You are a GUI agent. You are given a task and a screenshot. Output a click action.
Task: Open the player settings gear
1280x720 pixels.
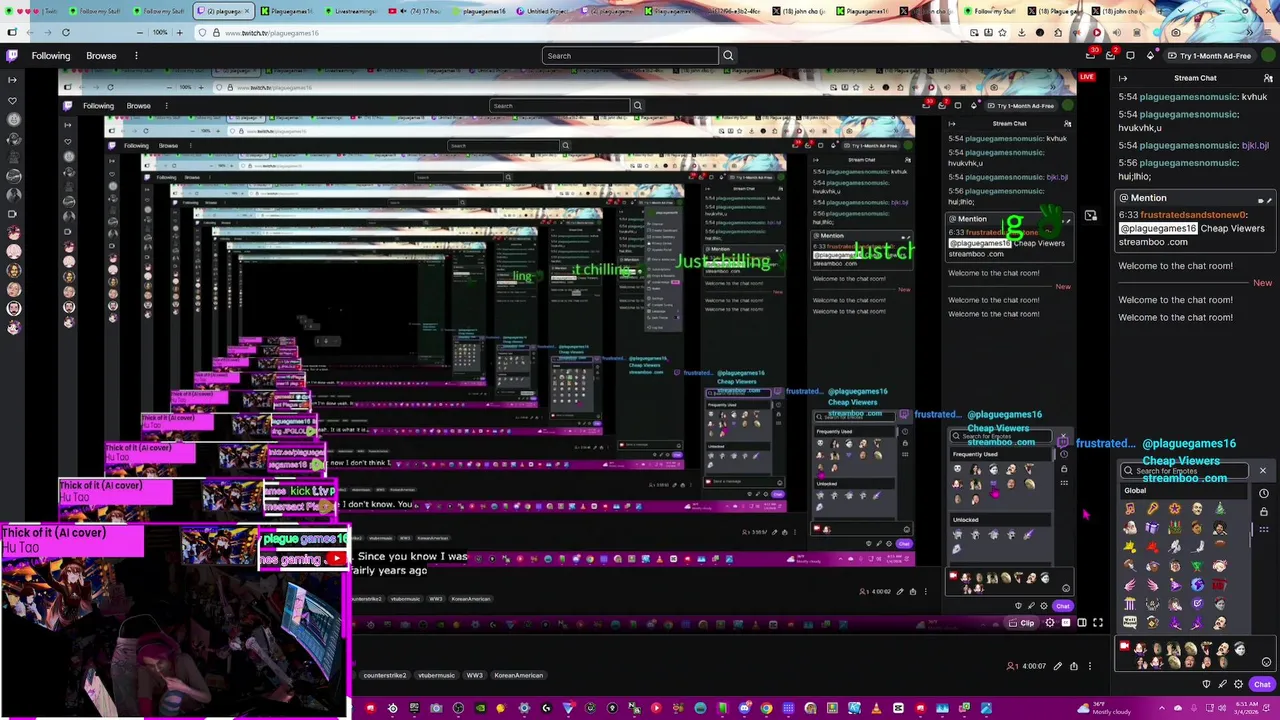[1050, 623]
